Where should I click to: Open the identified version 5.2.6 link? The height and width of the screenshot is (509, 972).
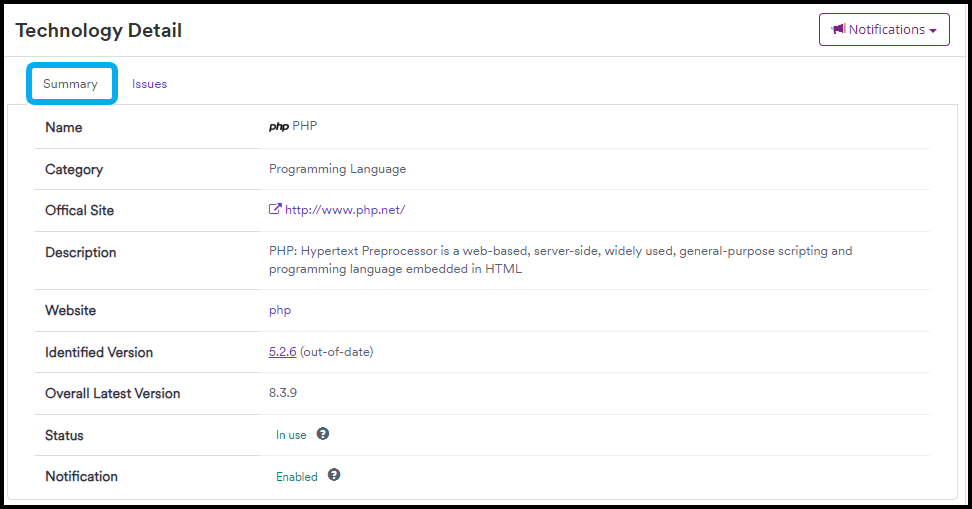tap(282, 352)
